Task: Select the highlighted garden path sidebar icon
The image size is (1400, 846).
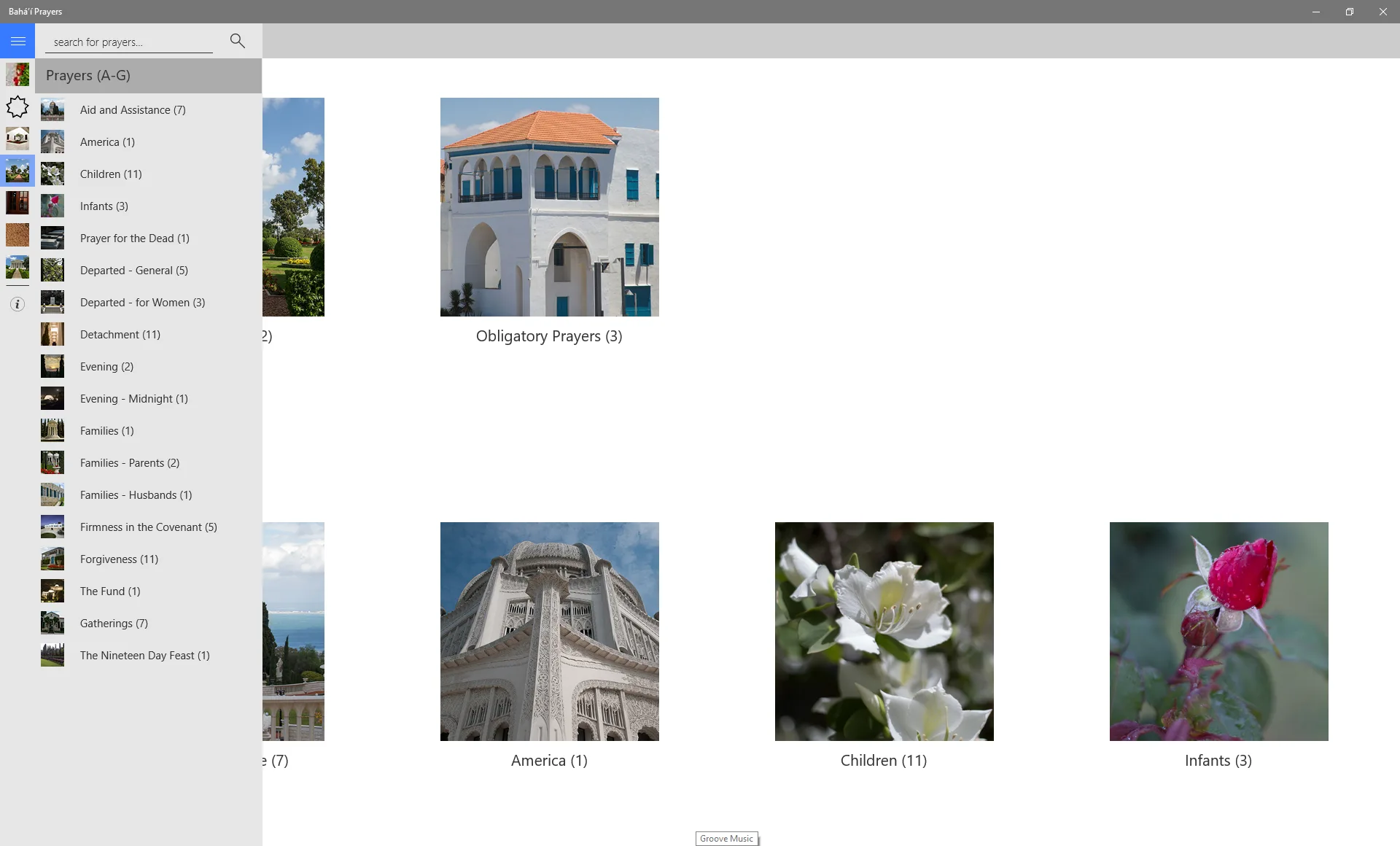Action: 17,171
